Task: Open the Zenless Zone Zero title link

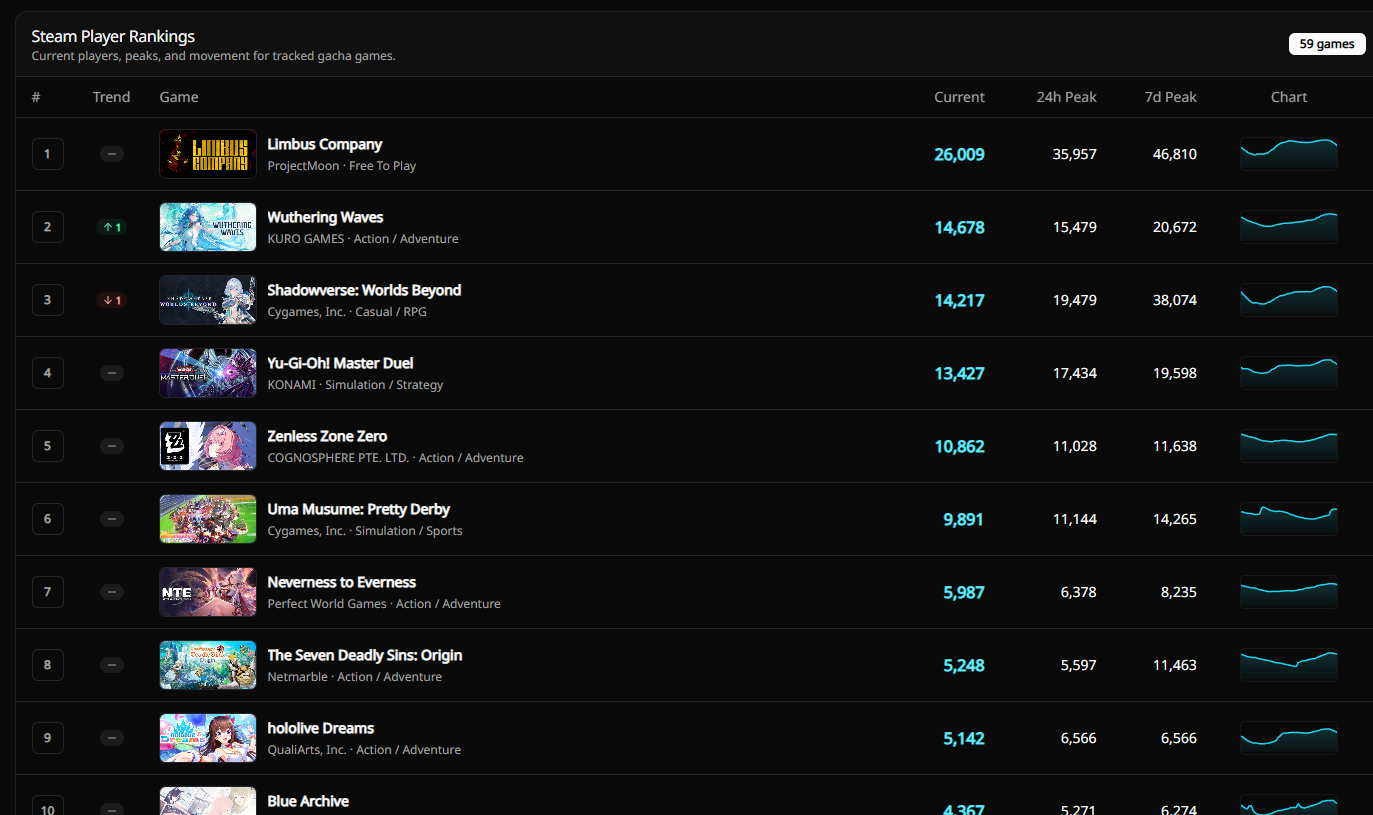Action: click(327, 436)
